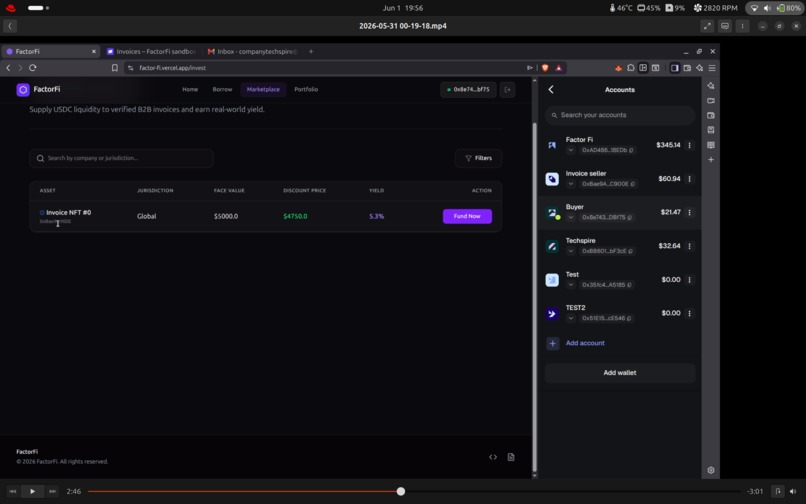Click the Brave Shields lion icon
806x504 pixels.
click(x=545, y=68)
